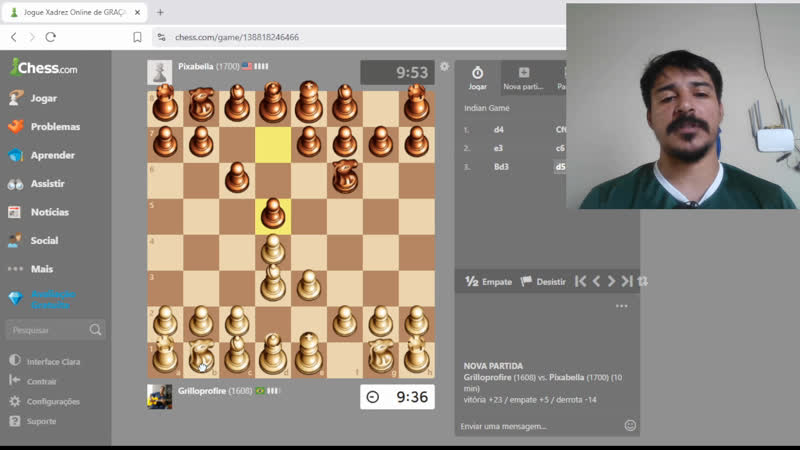Bookmark this page icon

[x=137, y=37]
